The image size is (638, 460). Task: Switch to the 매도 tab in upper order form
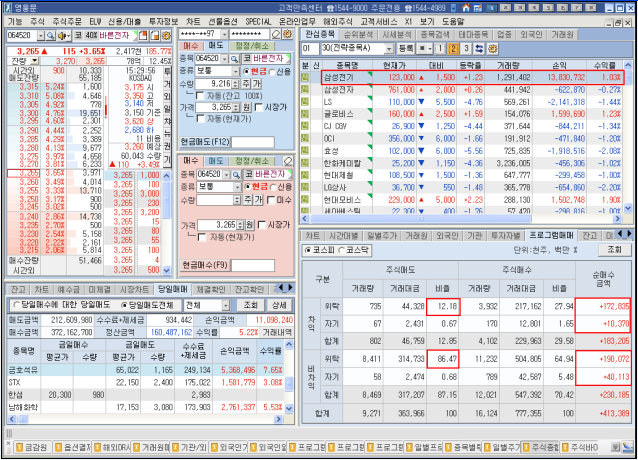[216, 46]
